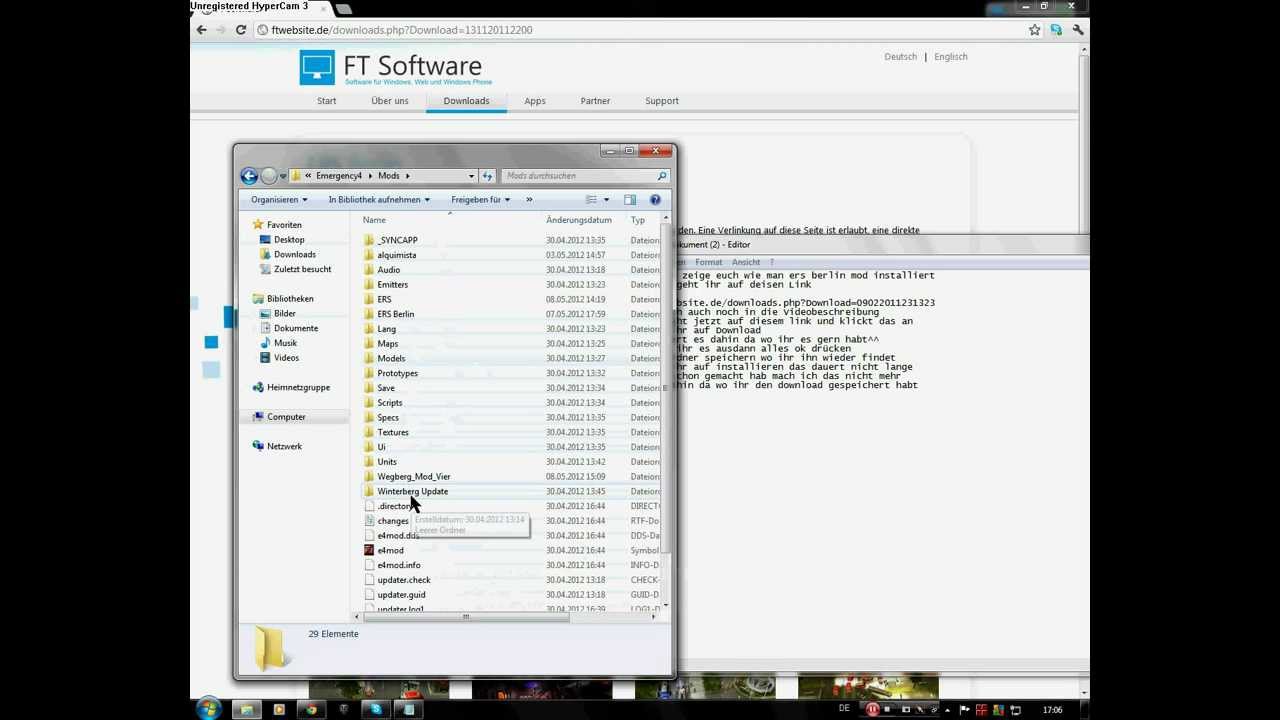Screen dimensions: 1280x720
Task: Switch website language to Englisch
Action: pos(950,57)
